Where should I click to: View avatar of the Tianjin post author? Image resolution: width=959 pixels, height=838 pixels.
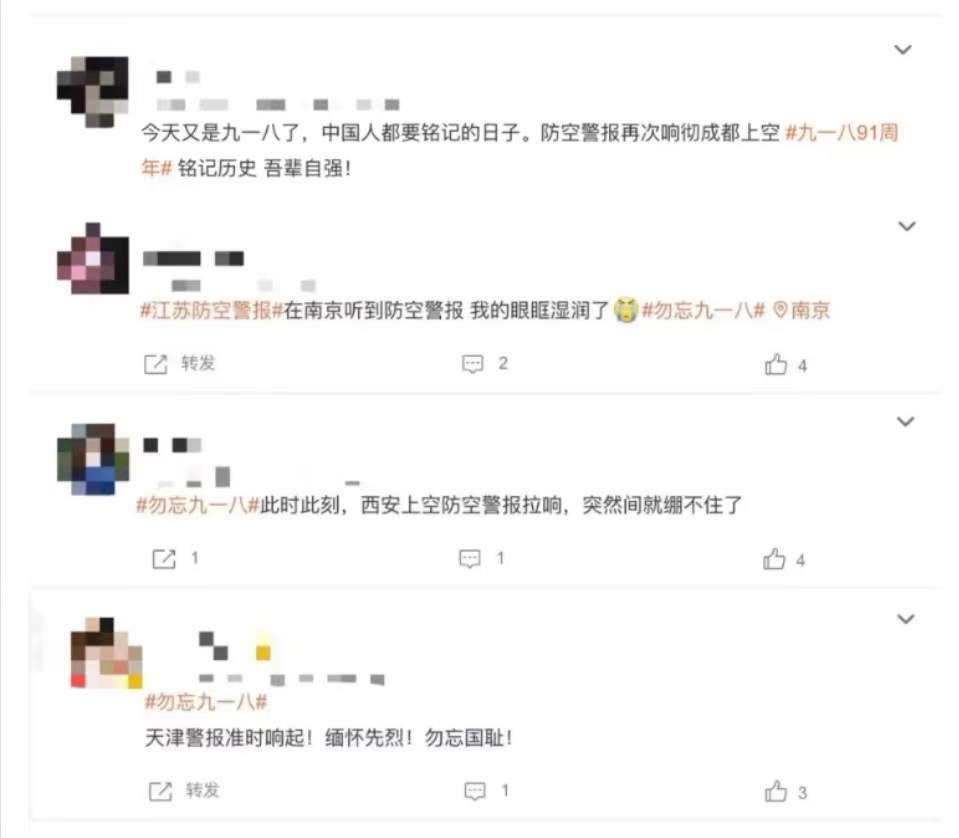(106, 653)
